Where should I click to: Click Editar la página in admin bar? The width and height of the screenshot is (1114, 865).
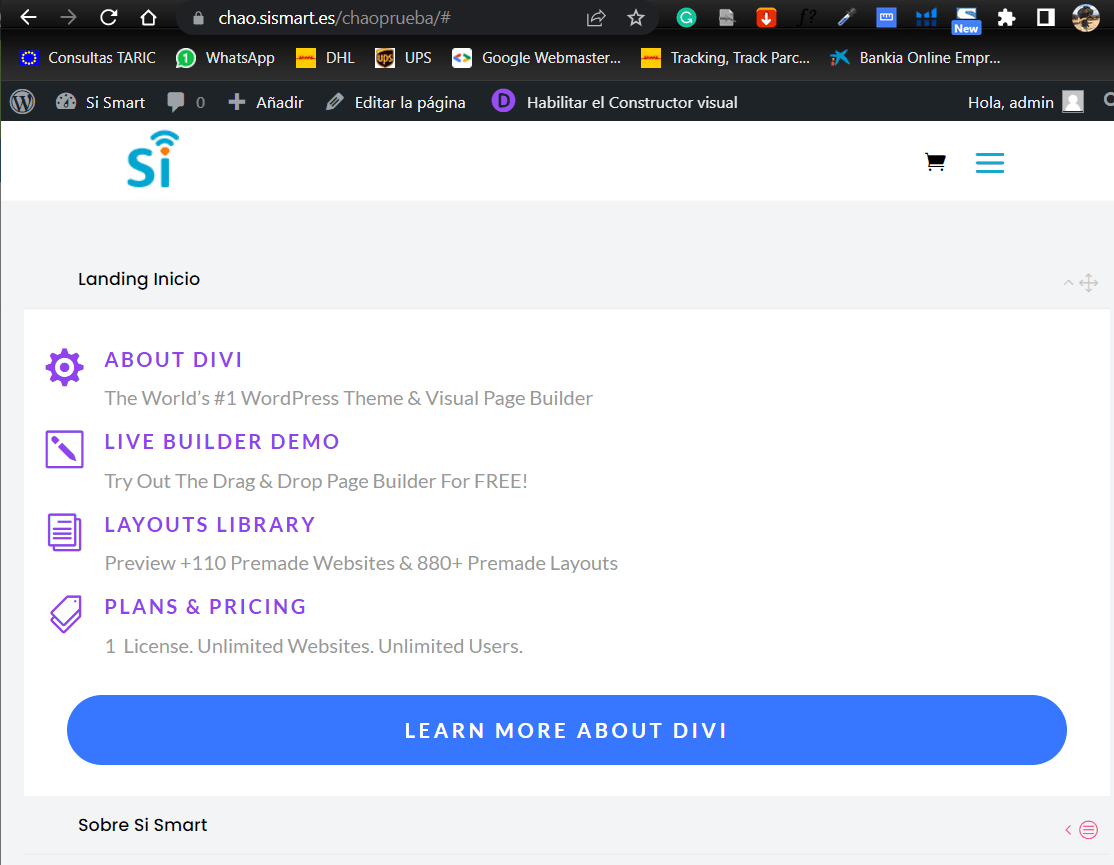point(396,102)
